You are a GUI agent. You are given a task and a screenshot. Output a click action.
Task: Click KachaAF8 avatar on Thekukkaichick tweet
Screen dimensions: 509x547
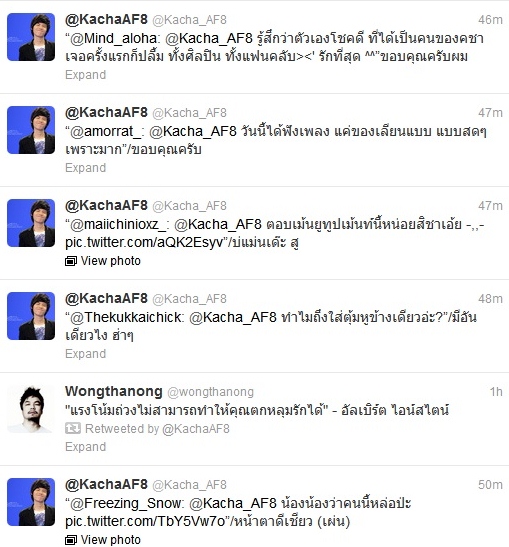click(31, 316)
